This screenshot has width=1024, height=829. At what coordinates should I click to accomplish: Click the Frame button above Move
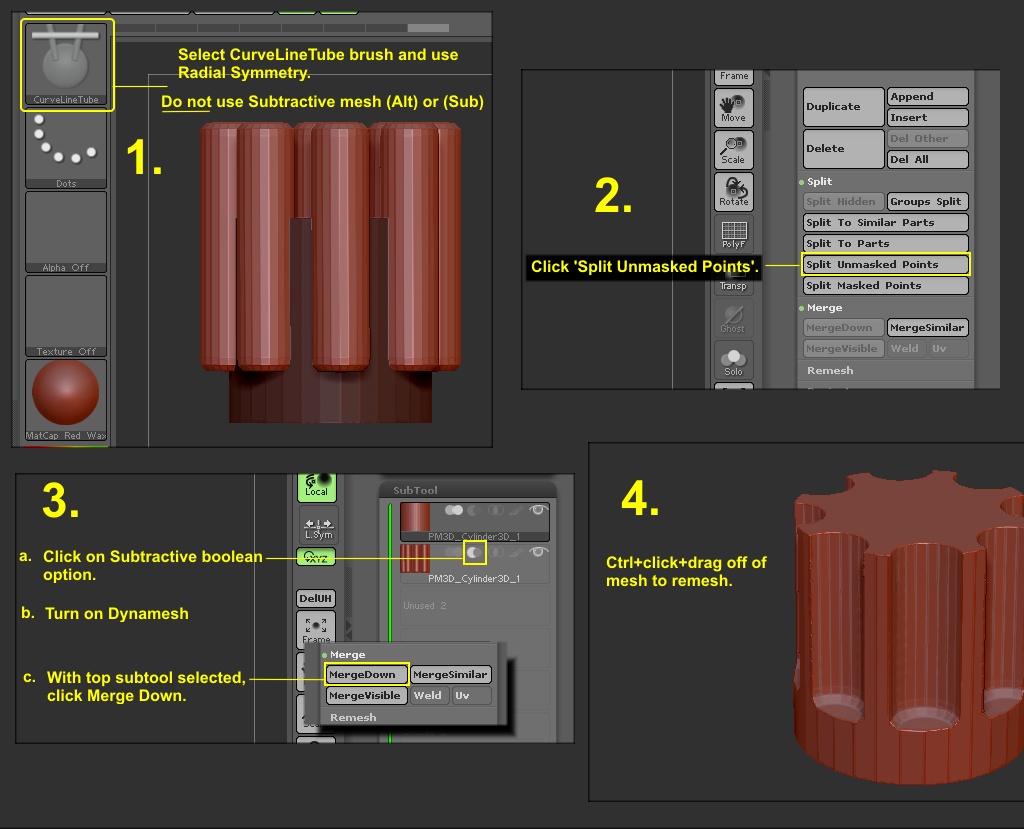pyautogui.click(x=734, y=76)
